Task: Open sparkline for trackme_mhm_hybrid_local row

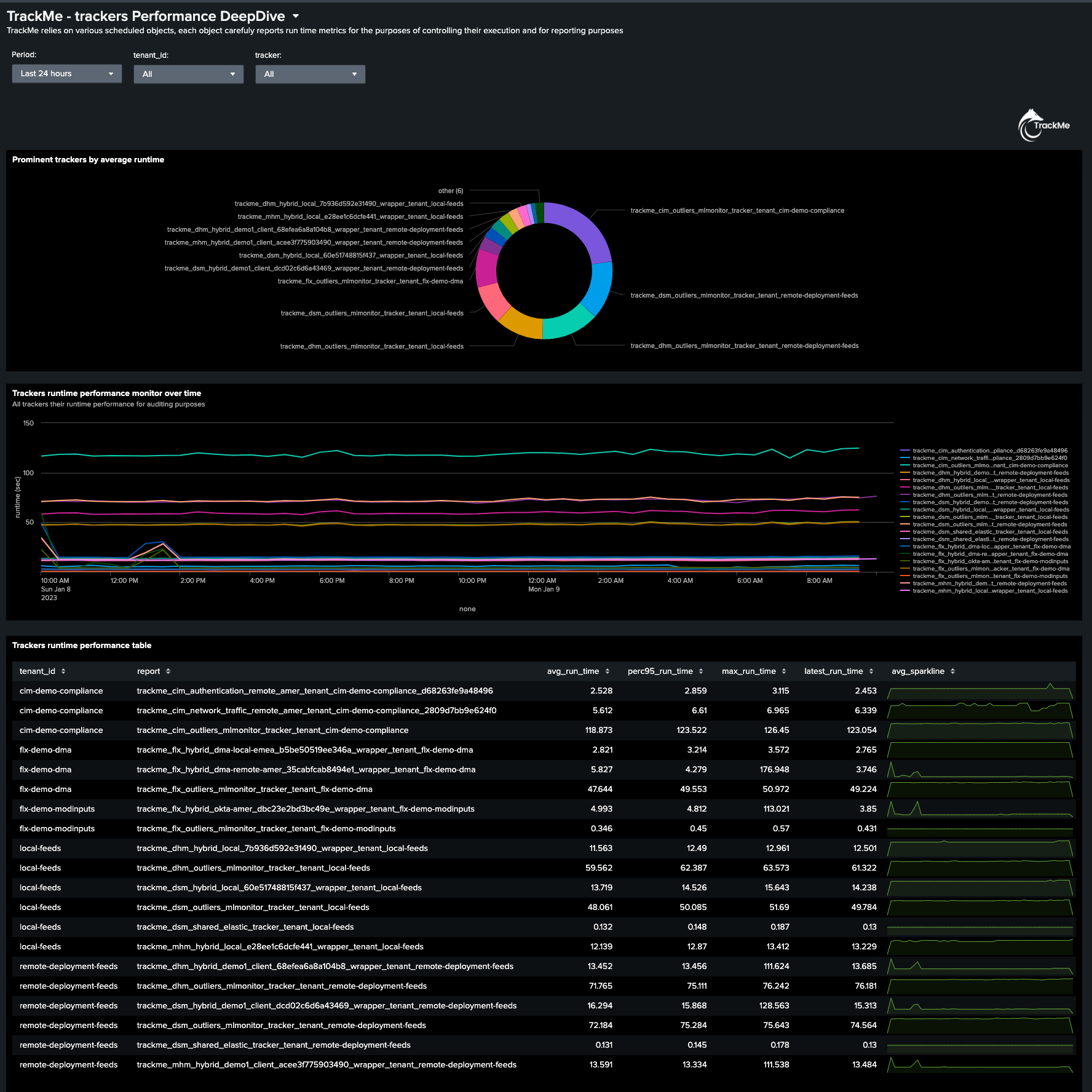Action: coord(980,947)
